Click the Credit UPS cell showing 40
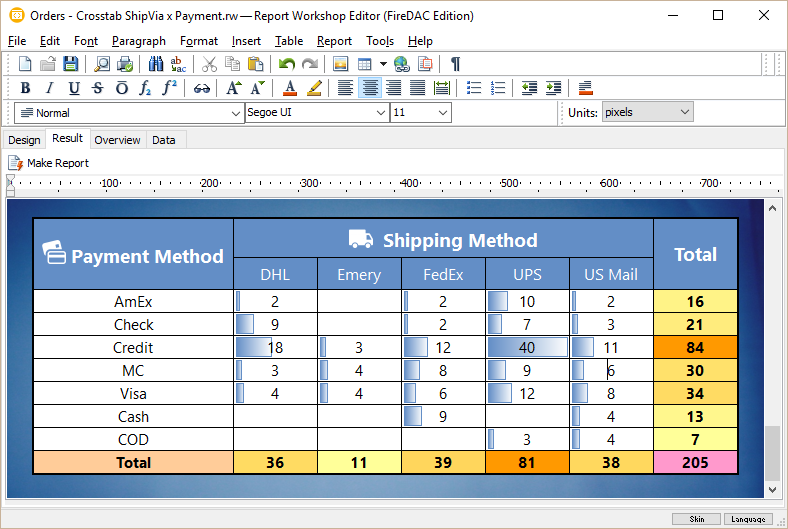 [x=527, y=347]
